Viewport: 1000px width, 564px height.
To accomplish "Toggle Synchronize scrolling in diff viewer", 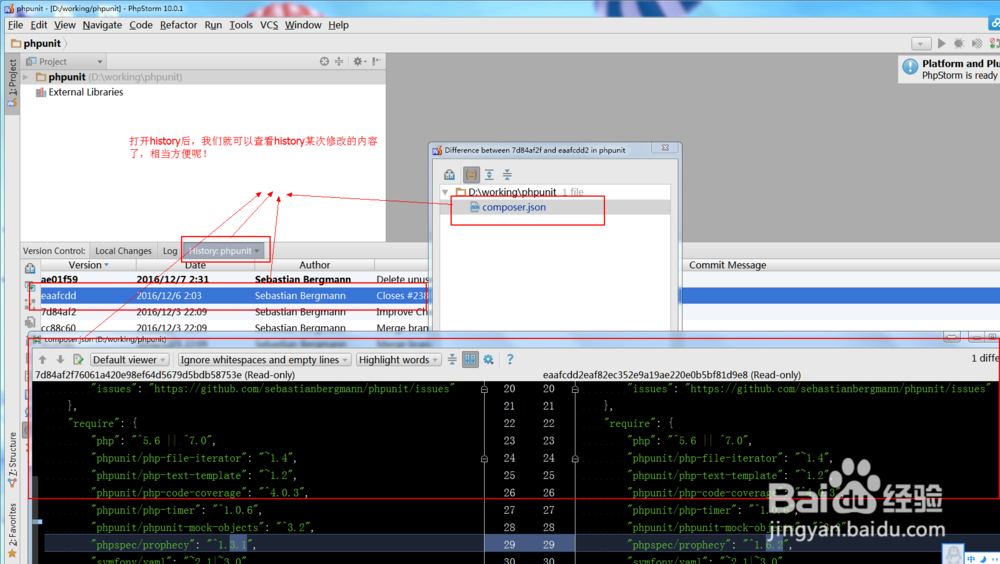I will click(x=470, y=360).
